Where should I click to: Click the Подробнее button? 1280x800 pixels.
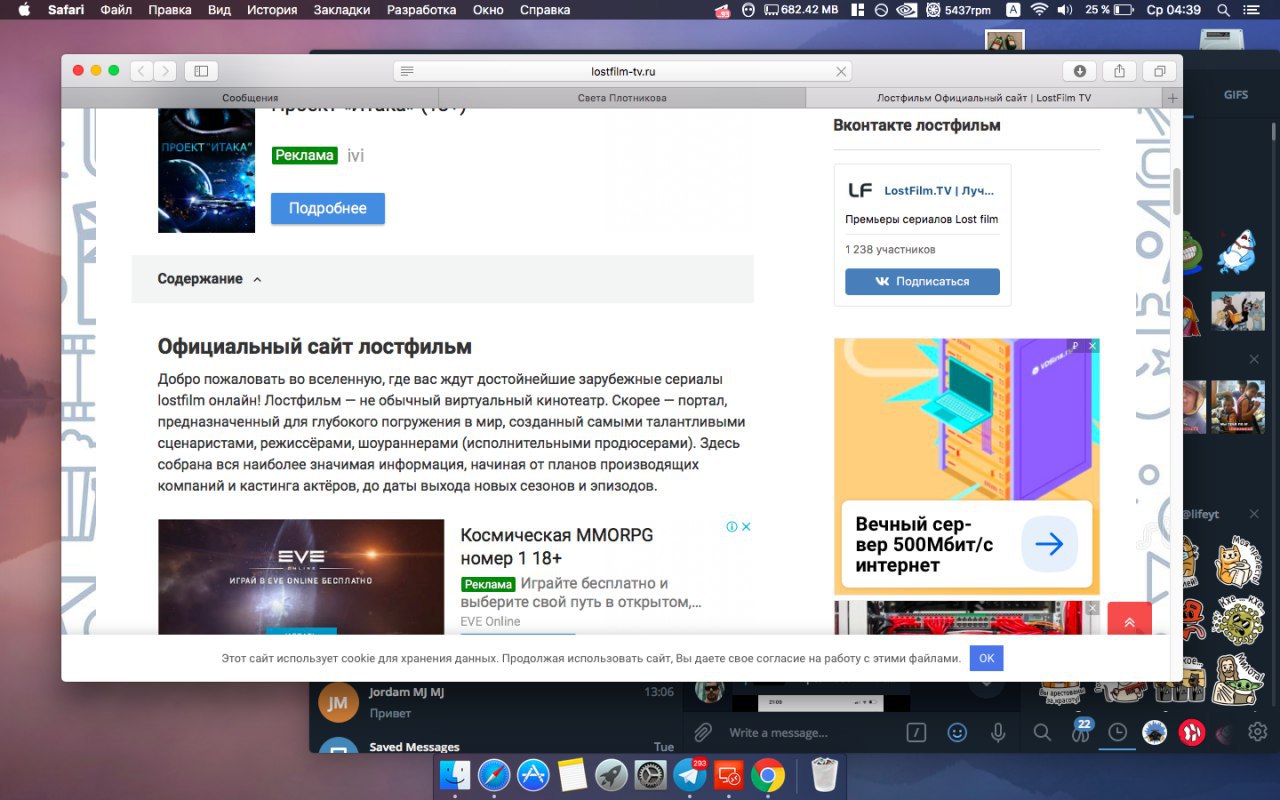tap(328, 208)
